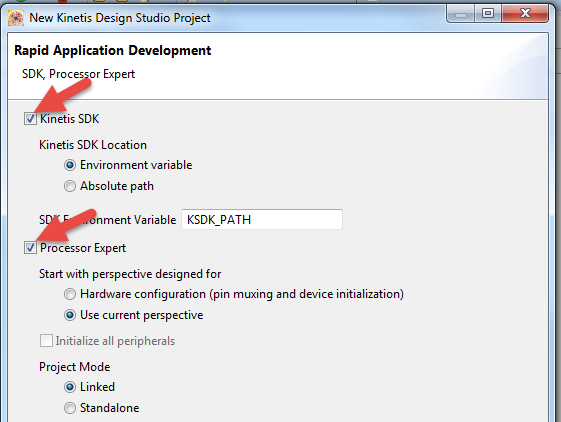Image resolution: width=561 pixels, height=422 pixels.
Task: Click the SDK, Processor Expert subtitle
Action: click(x=78, y=74)
